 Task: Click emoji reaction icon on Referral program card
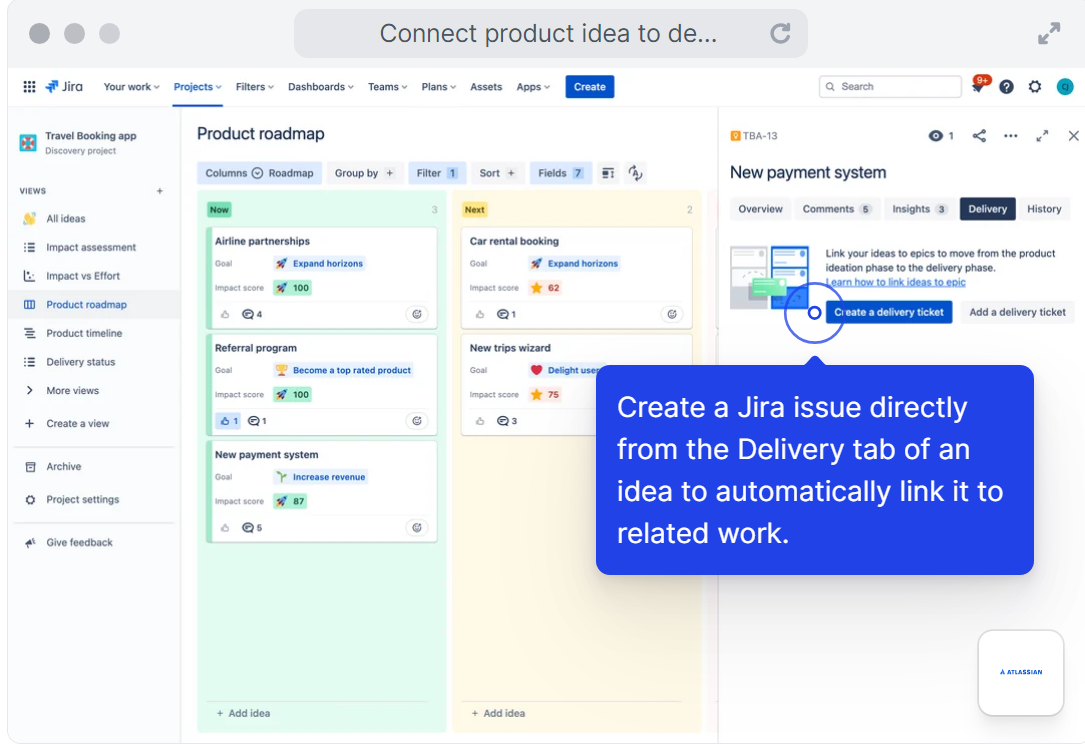[x=417, y=421]
